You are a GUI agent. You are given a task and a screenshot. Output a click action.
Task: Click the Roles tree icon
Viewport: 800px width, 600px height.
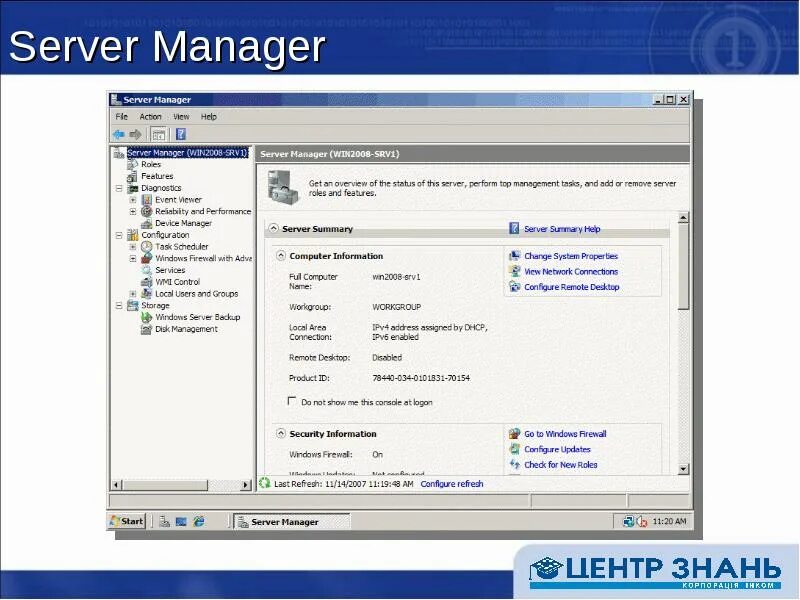(x=133, y=164)
